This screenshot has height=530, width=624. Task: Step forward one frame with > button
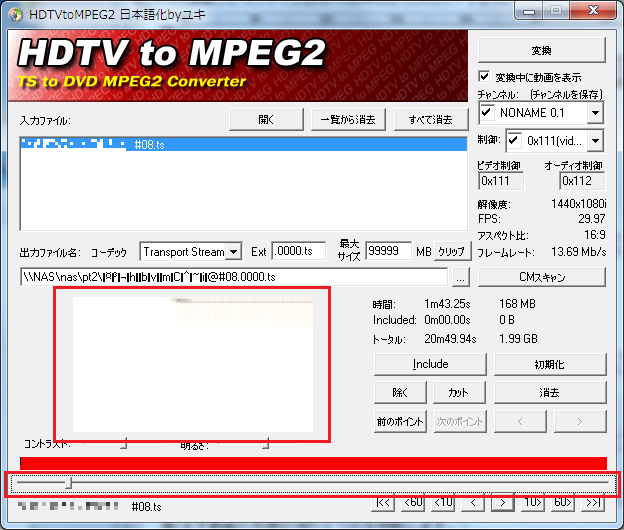(x=502, y=503)
